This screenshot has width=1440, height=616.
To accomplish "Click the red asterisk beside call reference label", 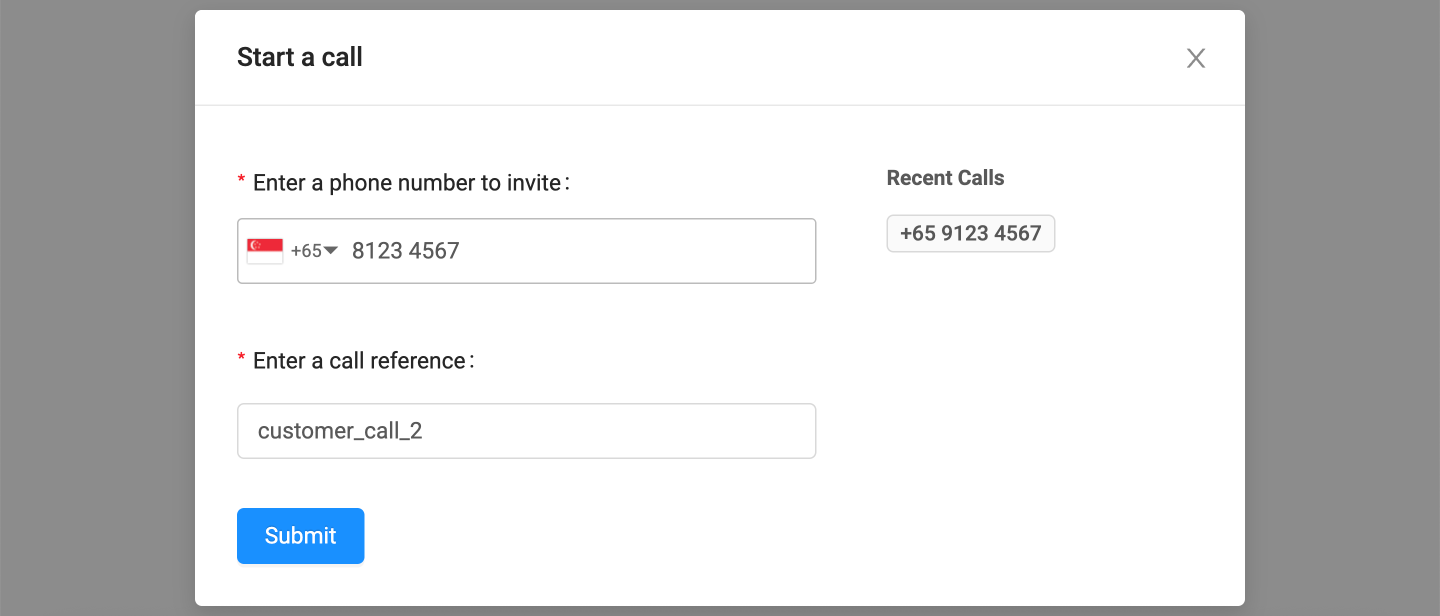I will pos(241,360).
